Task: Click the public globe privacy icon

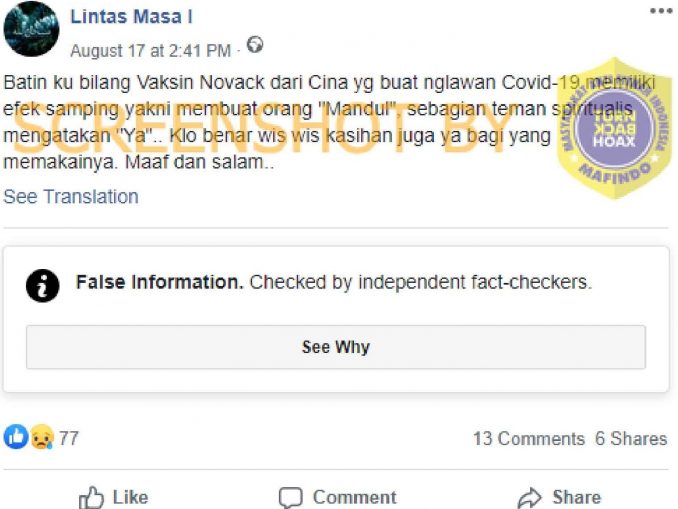Action: tap(255, 45)
